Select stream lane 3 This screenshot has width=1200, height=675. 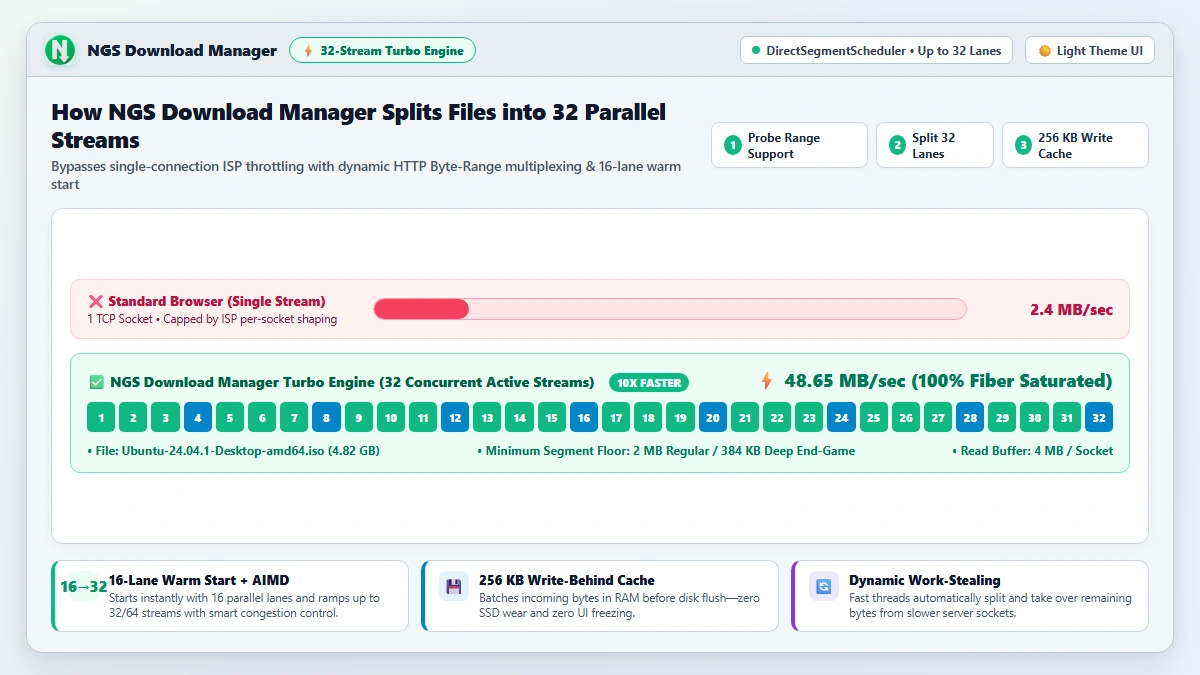pyautogui.click(x=165, y=417)
